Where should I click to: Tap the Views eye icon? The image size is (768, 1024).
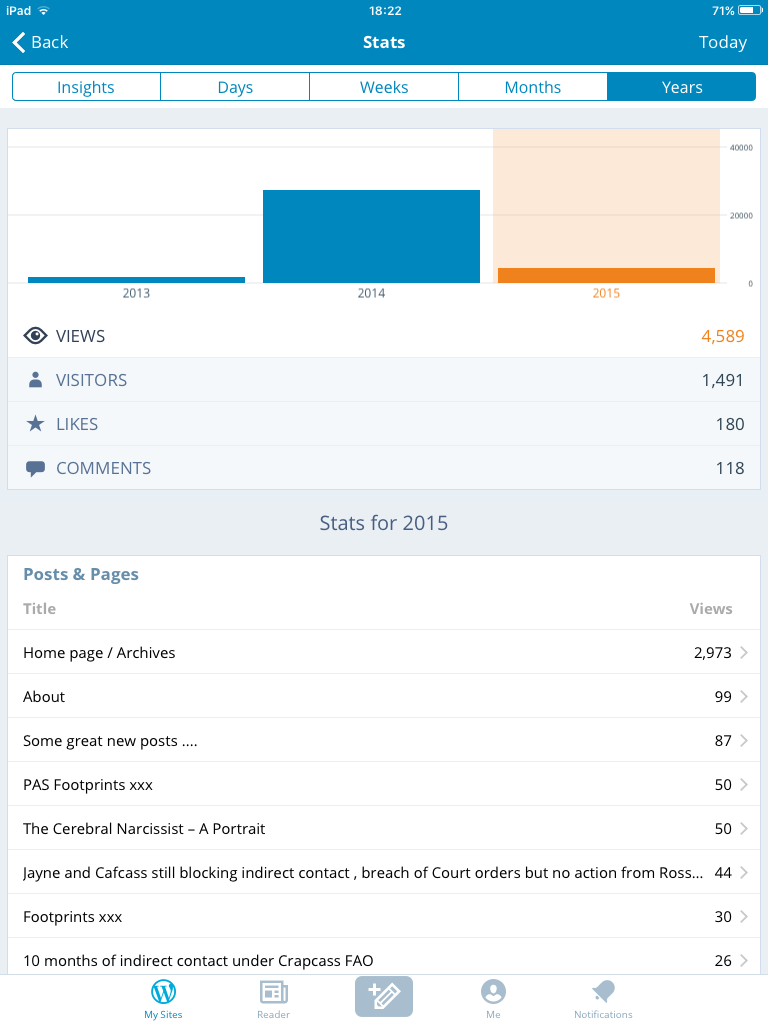35,336
